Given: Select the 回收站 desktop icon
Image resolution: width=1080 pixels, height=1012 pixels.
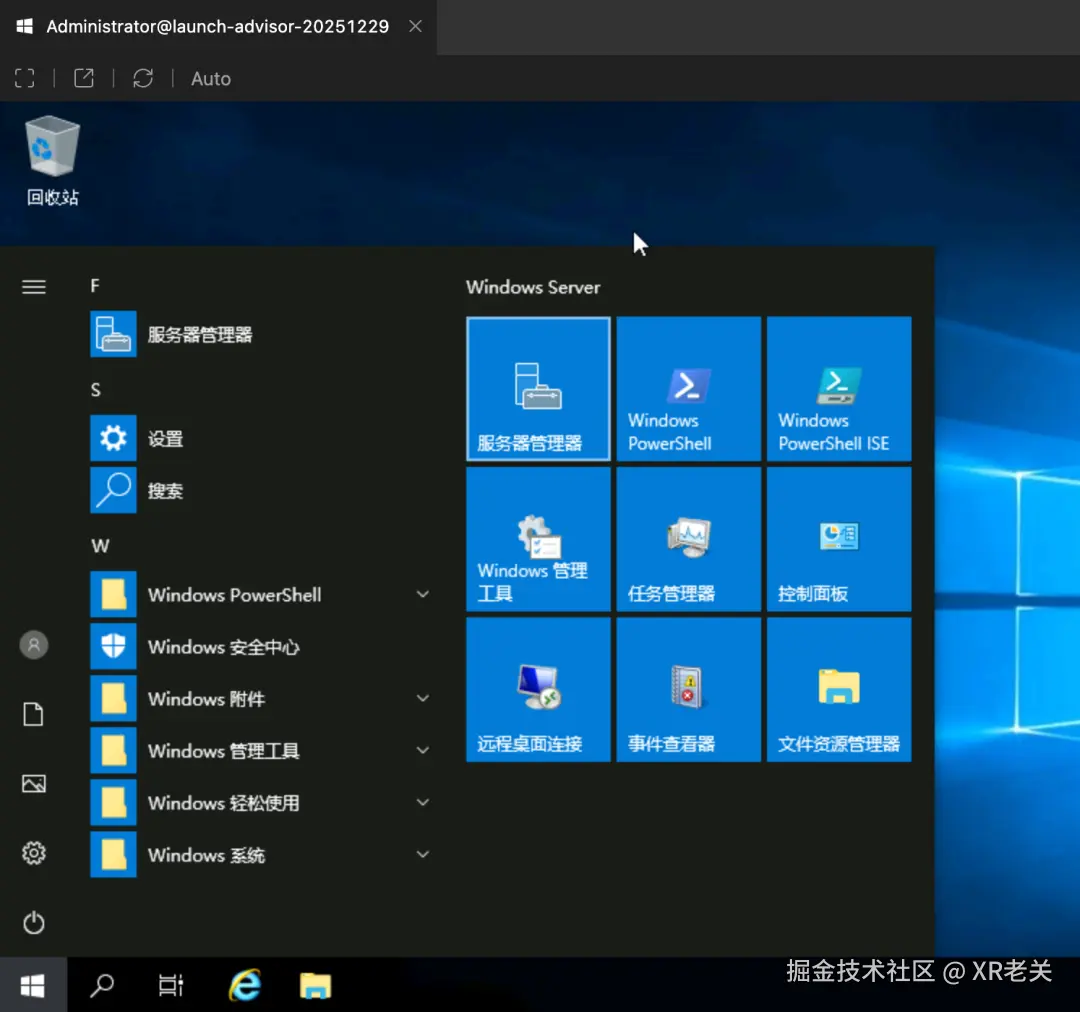Looking at the screenshot, I should 52,161.
